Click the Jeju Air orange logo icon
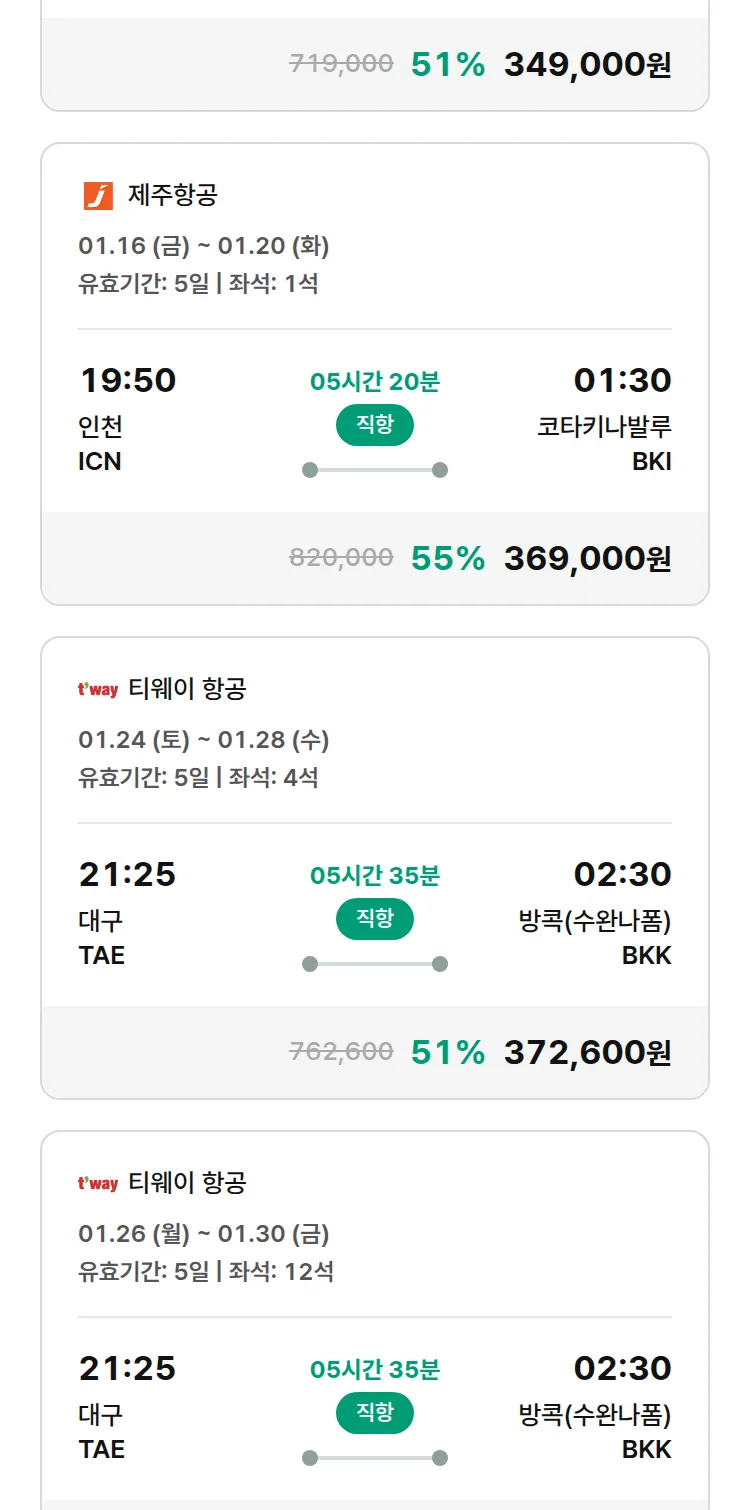The width and height of the screenshot is (750, 1510). (x=98, y=195)
